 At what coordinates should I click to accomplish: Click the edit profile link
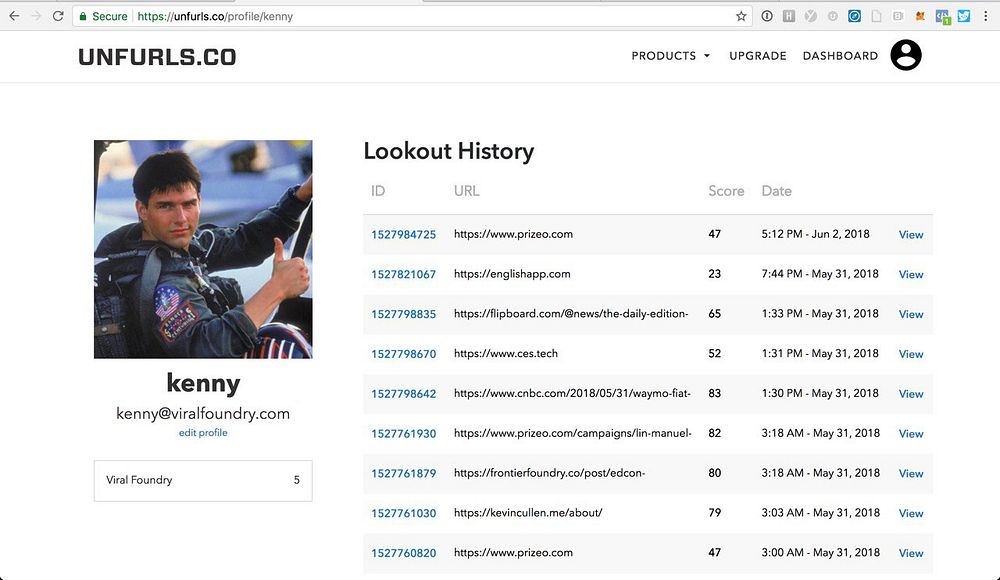click(203, 433)
